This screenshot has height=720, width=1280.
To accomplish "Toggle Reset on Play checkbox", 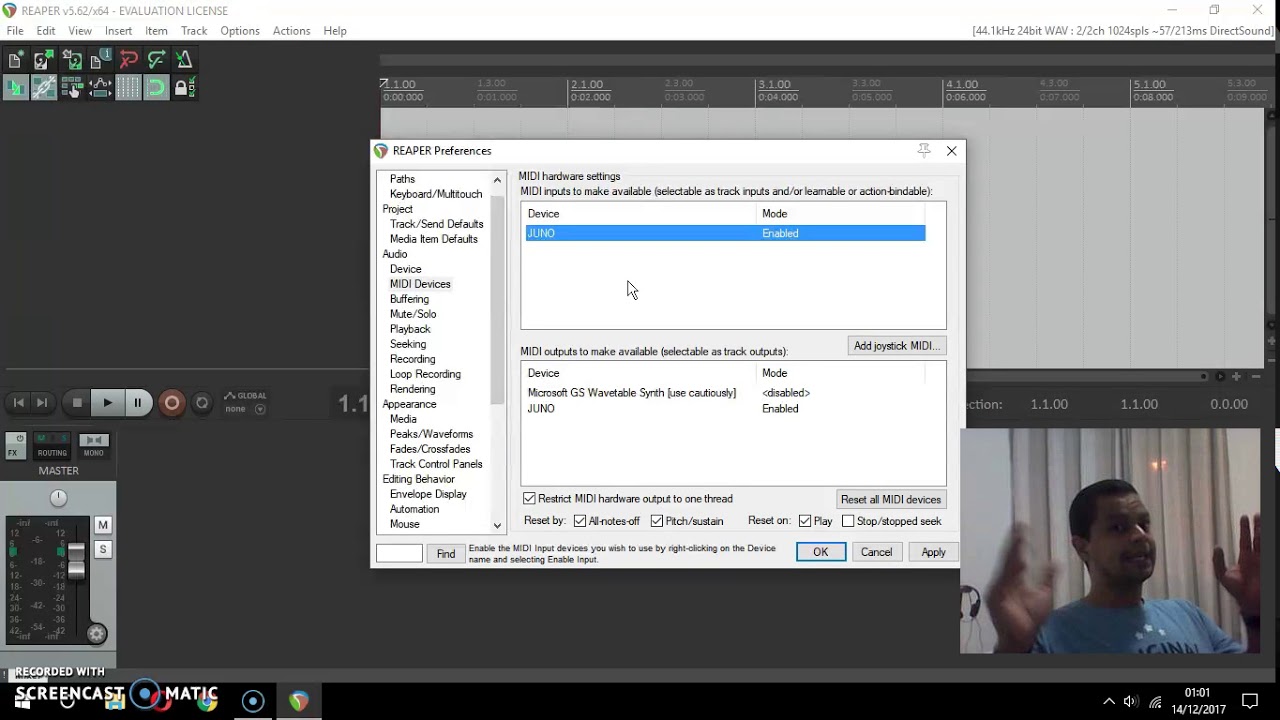I will [805, 521].
